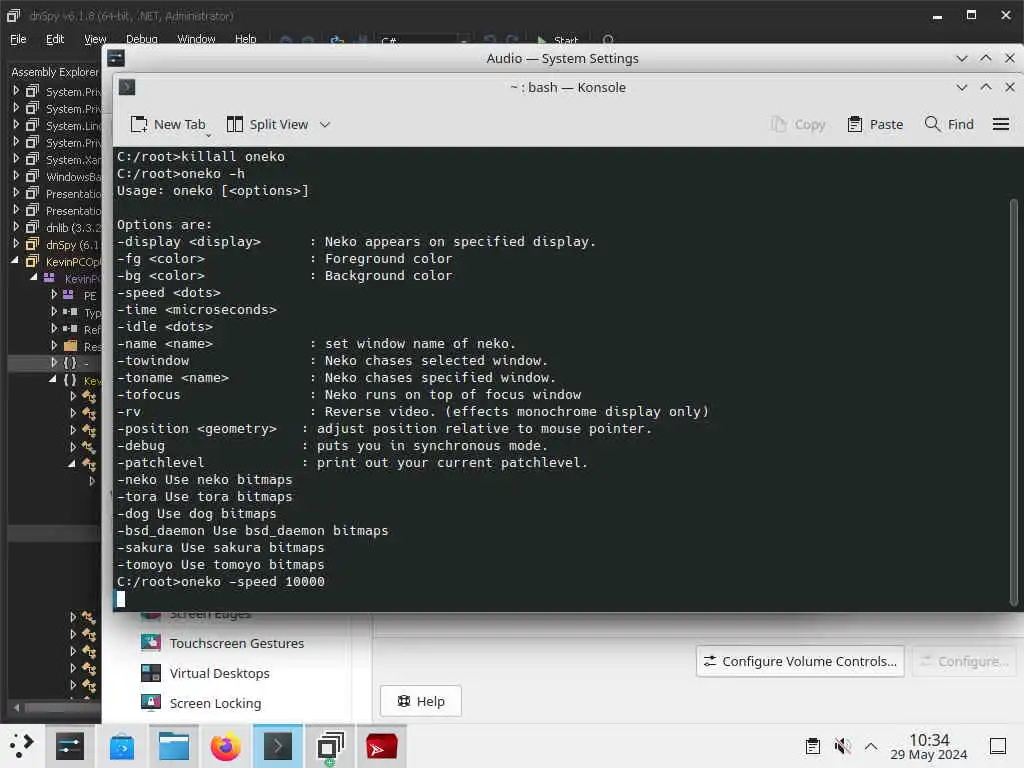Image resolution: width=1024 pixels, height=768 pixels.
Task: Select the dnSpy assembly icon in tree
Action: [32, 244]
